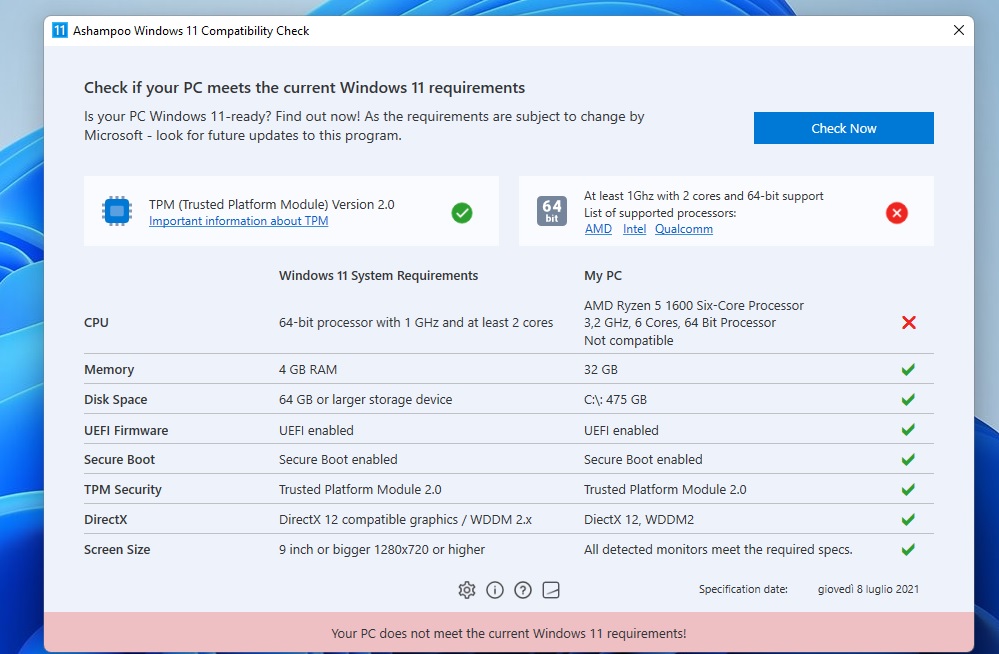This screenshot has height=654, width=999.
Task: Select the UEFI Firmware row label
Action: pos(126,430)
